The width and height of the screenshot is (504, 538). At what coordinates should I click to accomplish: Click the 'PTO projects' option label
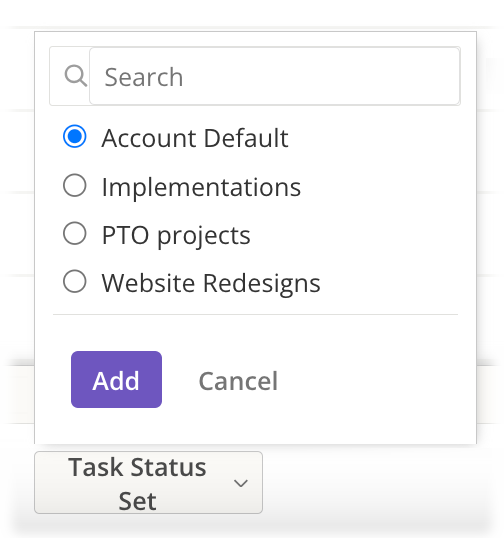coord(176,236)
